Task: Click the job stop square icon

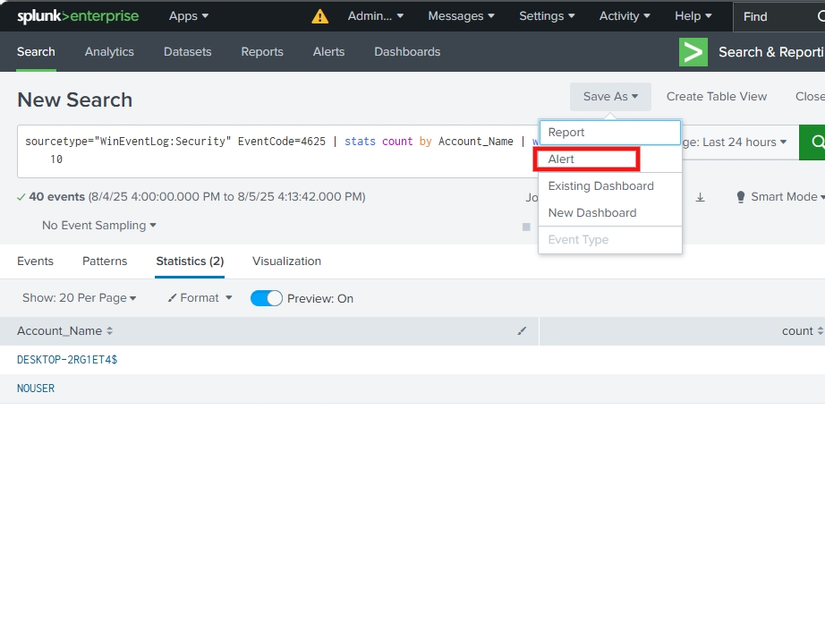Action: 526,227
